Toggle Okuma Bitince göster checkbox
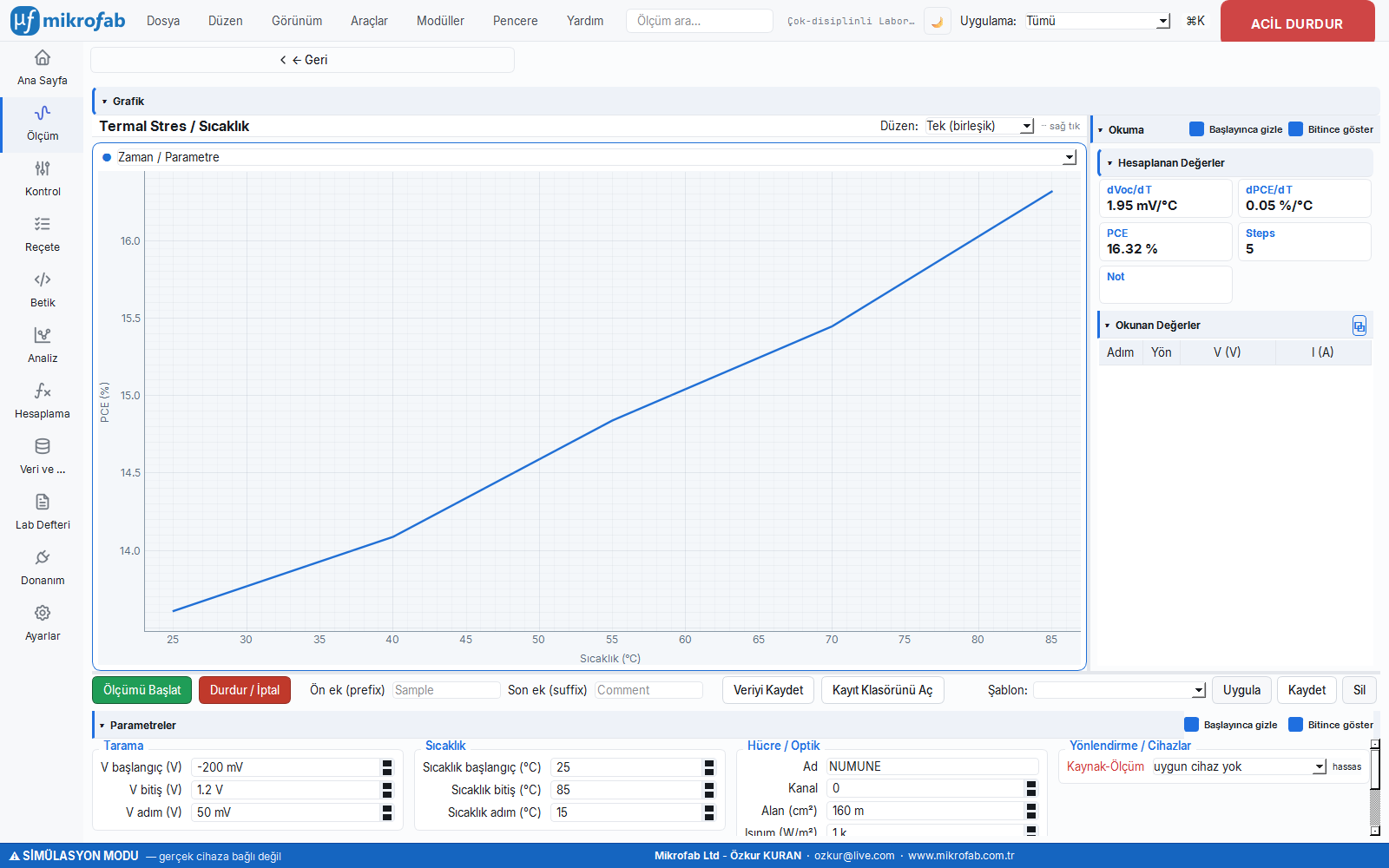The width and height of the screenshot is (1389, 868). [1295, 129]
